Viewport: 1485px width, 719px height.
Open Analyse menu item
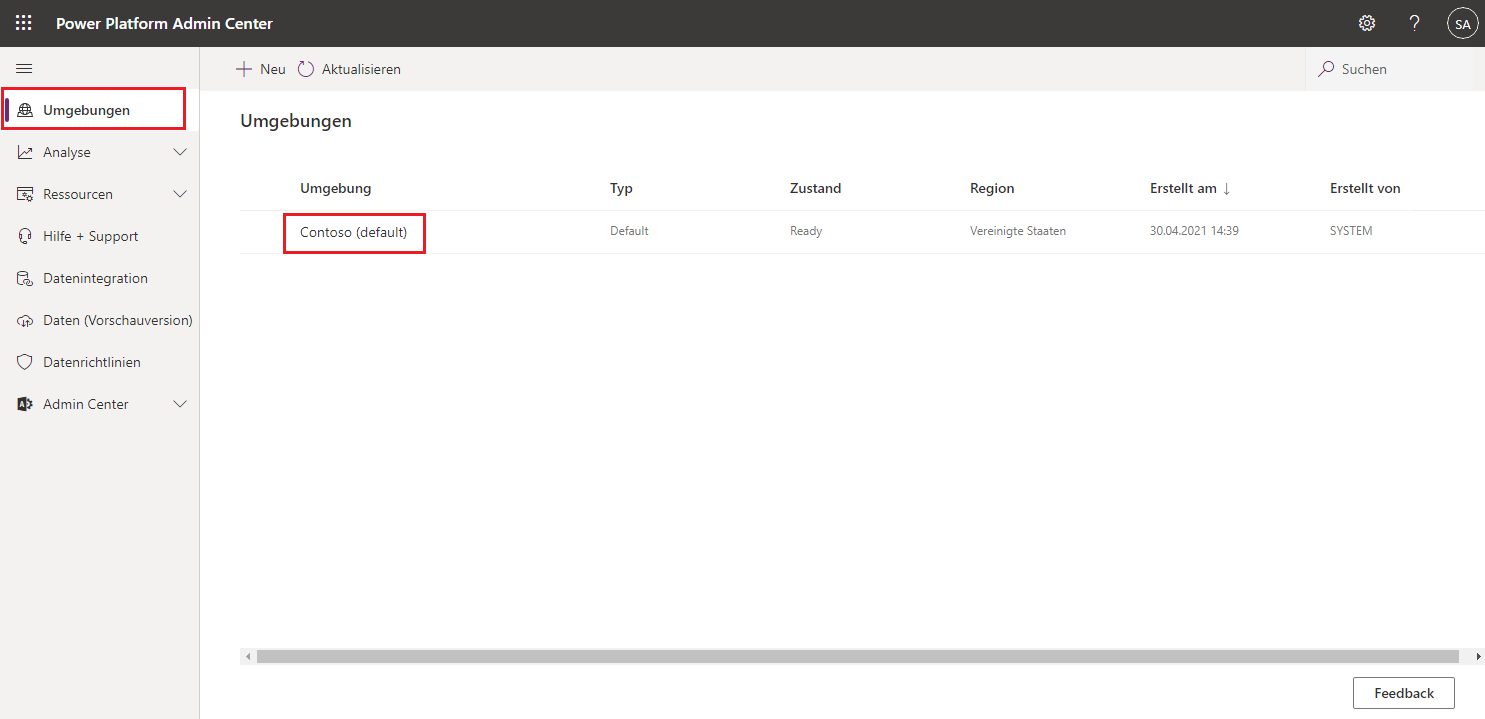click(x=100, y=152)
